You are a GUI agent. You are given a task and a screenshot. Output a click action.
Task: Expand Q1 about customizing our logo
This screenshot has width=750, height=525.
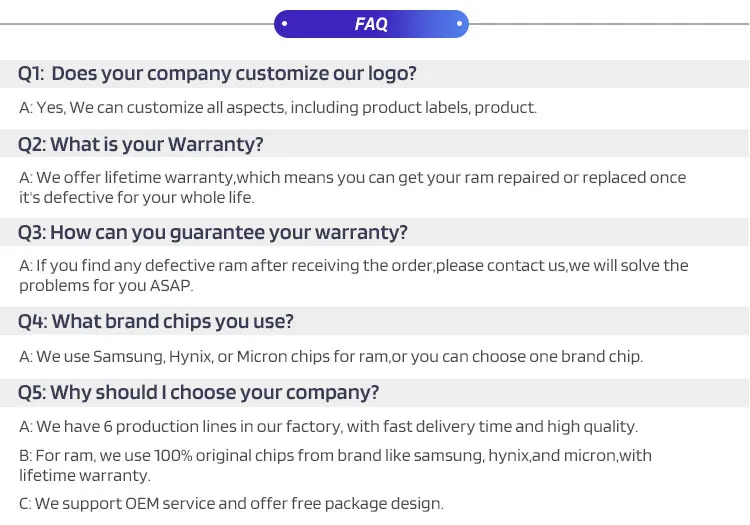point(217,73)
